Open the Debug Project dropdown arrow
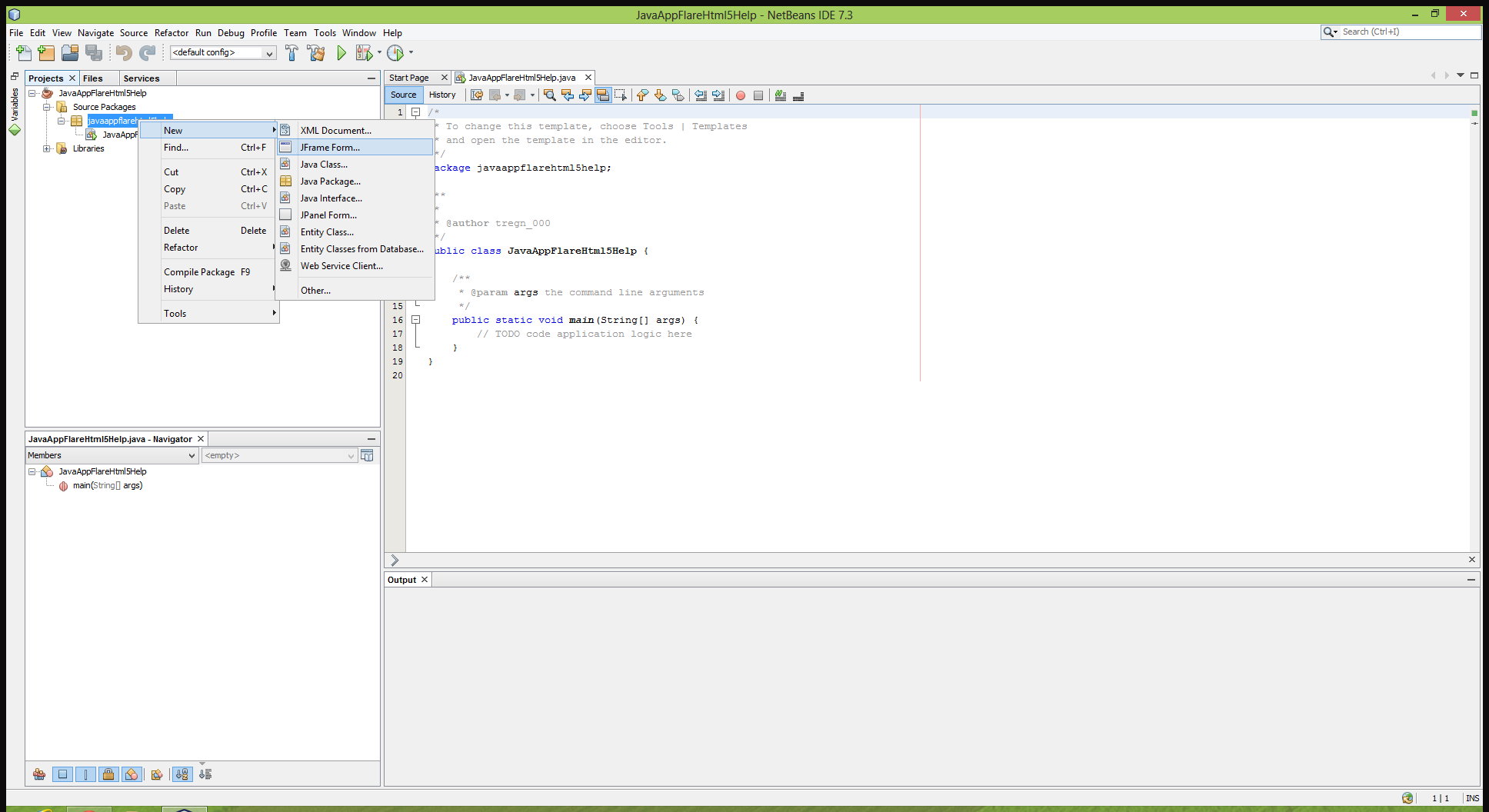The image size is (1489, 812). click(x=379, y=52)
